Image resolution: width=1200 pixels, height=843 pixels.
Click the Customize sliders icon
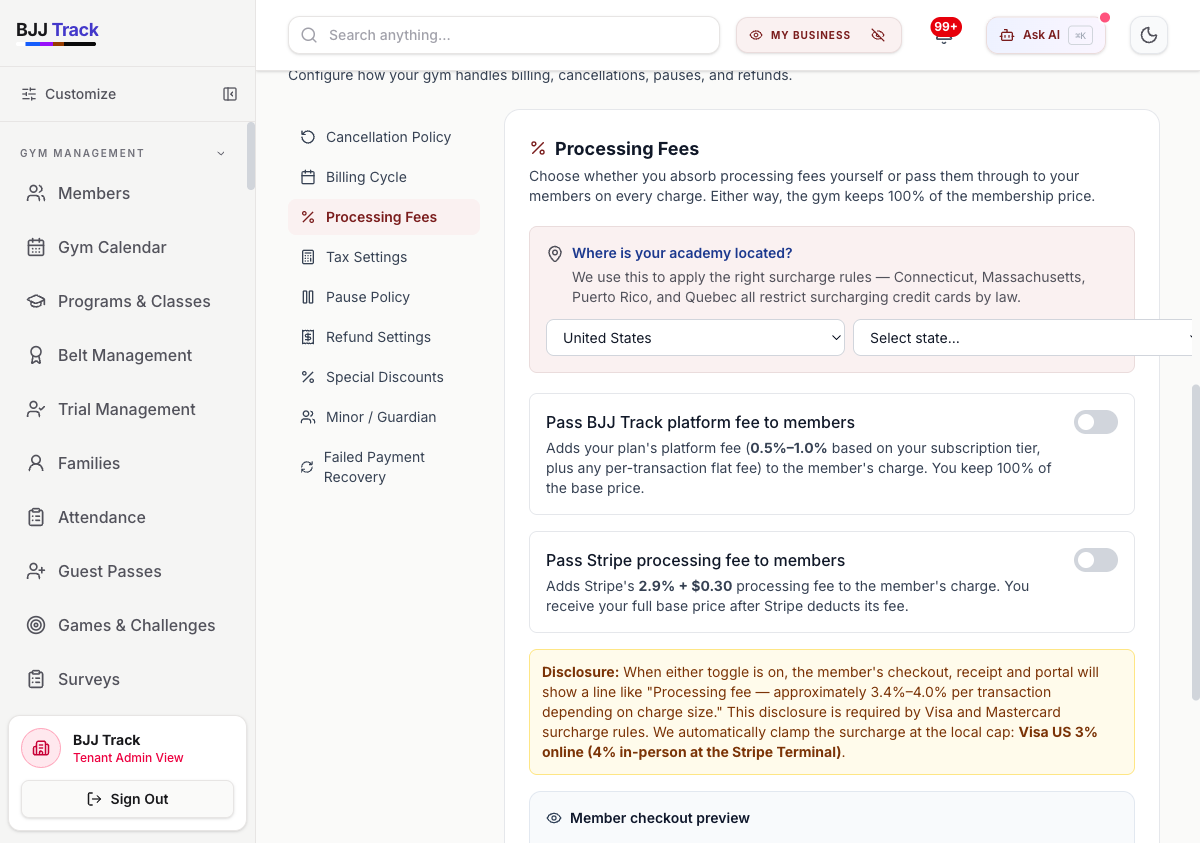(x=29, y=94)
